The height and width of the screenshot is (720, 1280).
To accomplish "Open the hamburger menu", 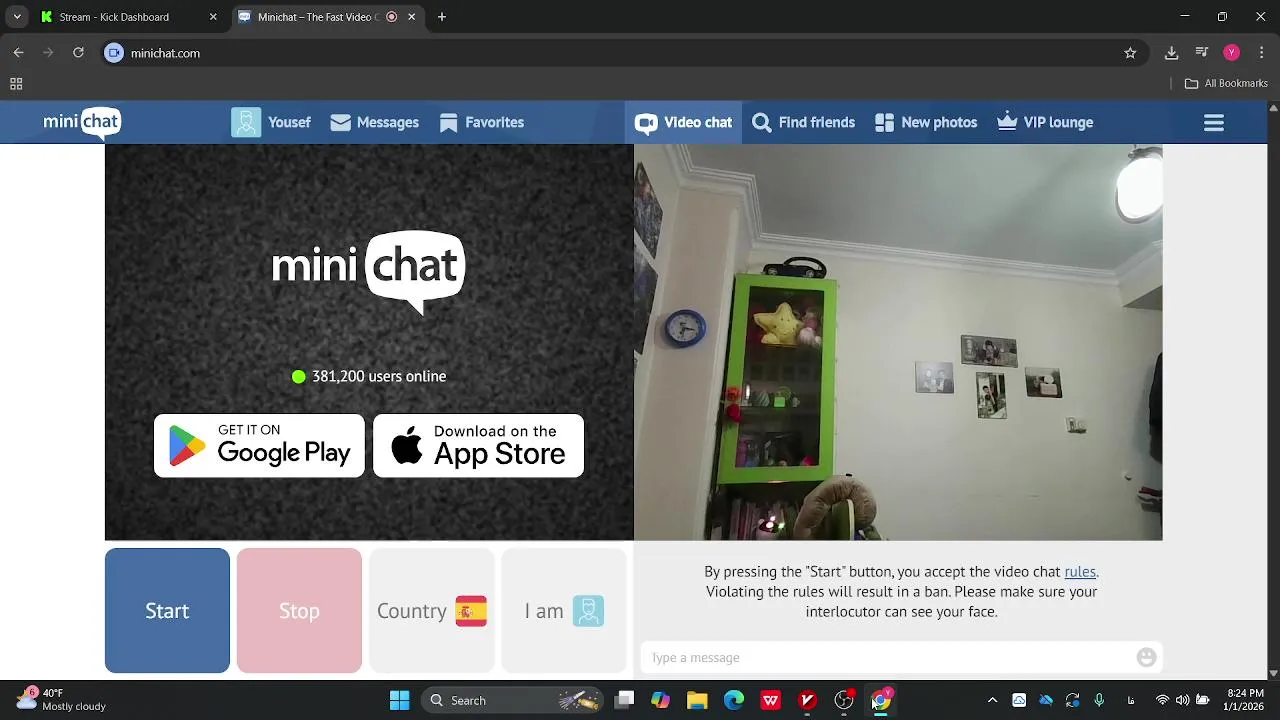I will 1214,122.
